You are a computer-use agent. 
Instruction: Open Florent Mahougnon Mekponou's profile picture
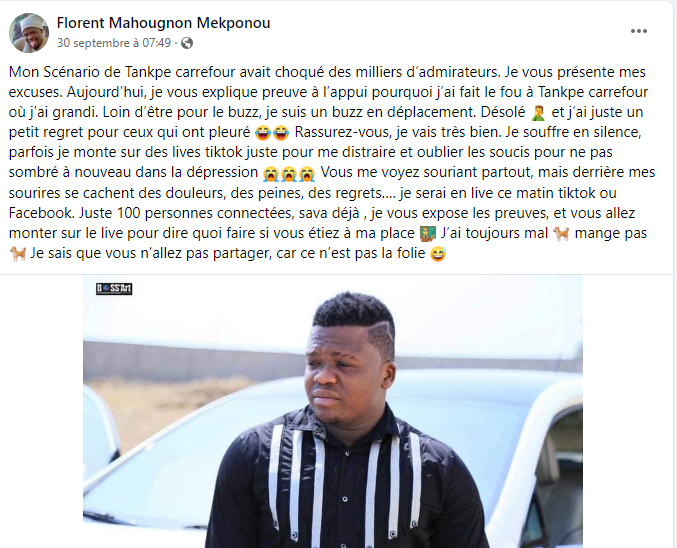point(29,33)
